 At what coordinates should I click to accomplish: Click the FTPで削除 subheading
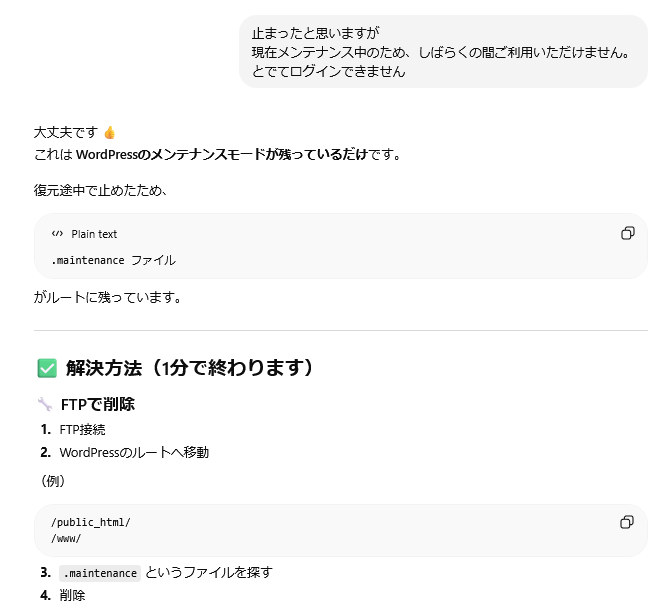click(98, 405)
